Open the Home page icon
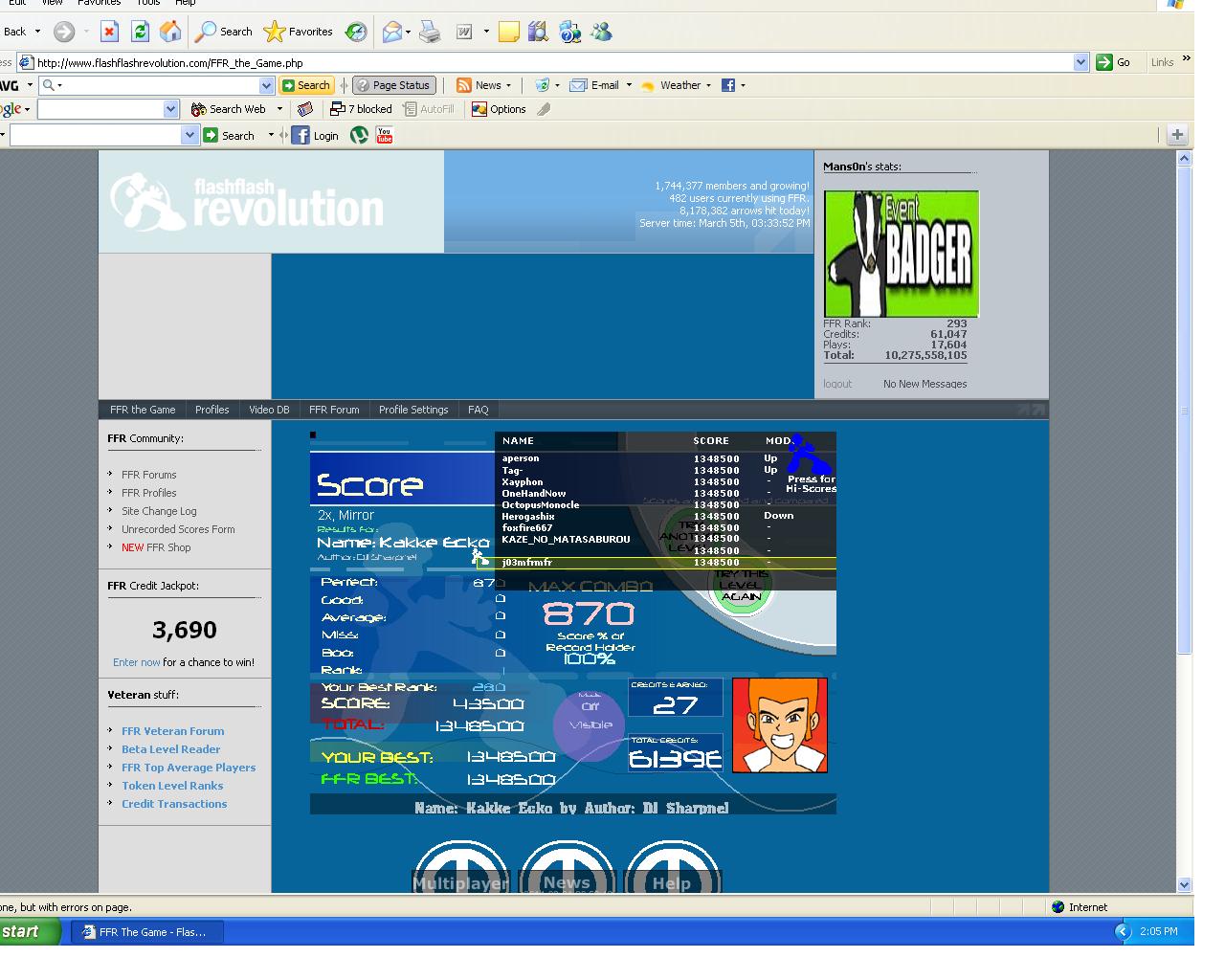The height and width of the screenshot is (980, 1225). tap(170, 32)
